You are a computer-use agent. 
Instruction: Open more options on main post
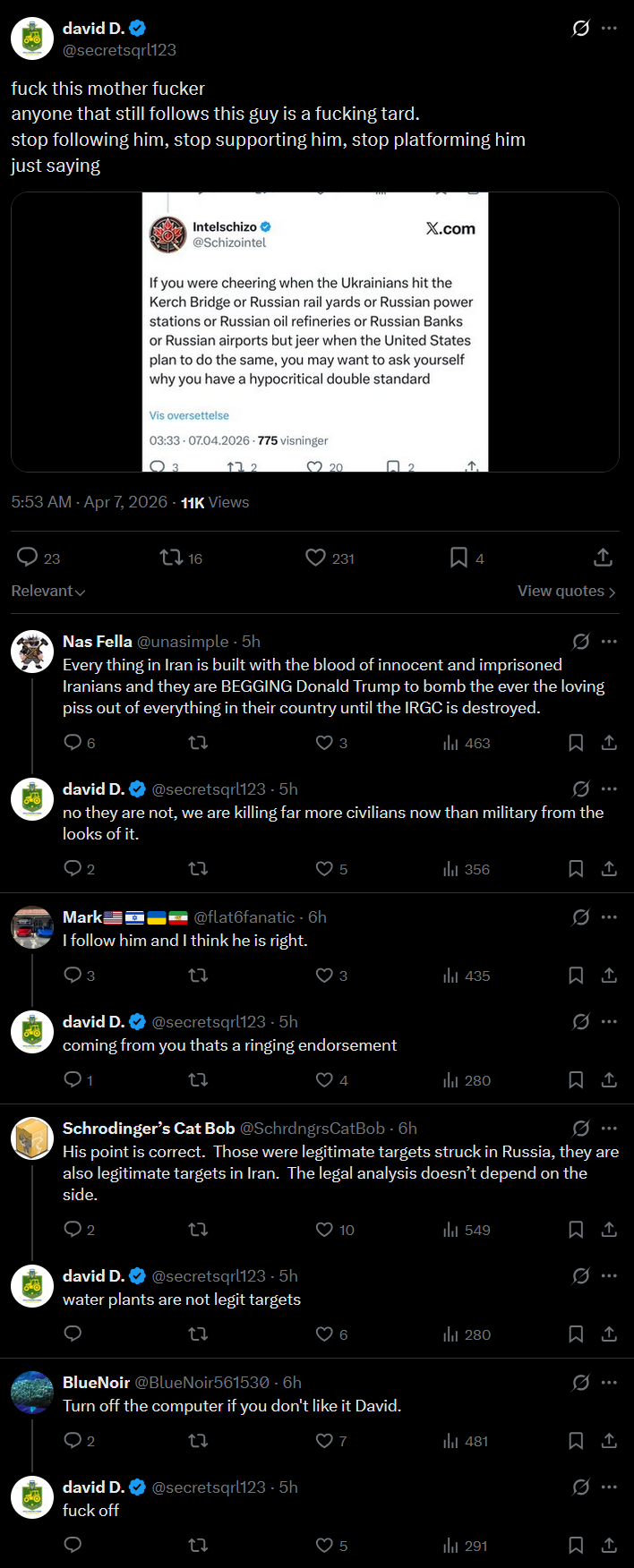coord(610,28)
